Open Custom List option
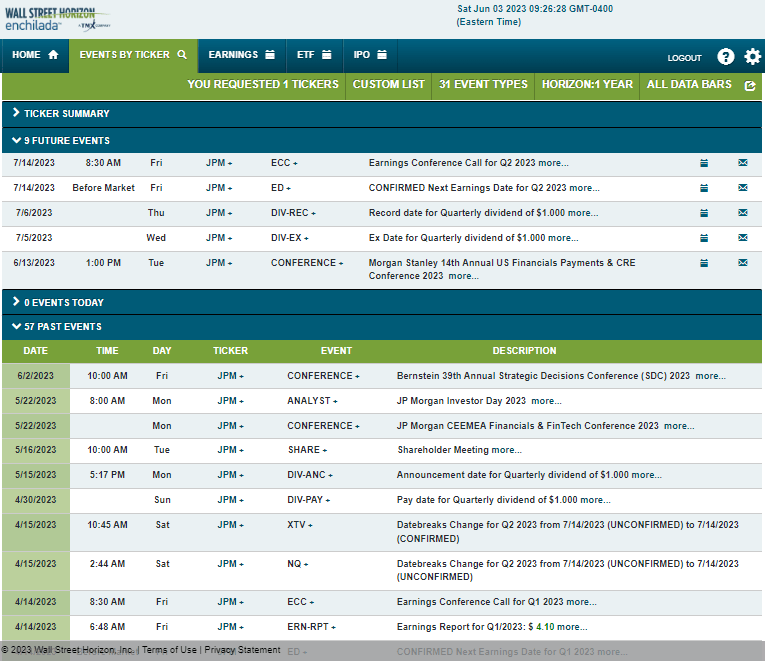The height and width of the screenshot is (661, 765). 388,84
